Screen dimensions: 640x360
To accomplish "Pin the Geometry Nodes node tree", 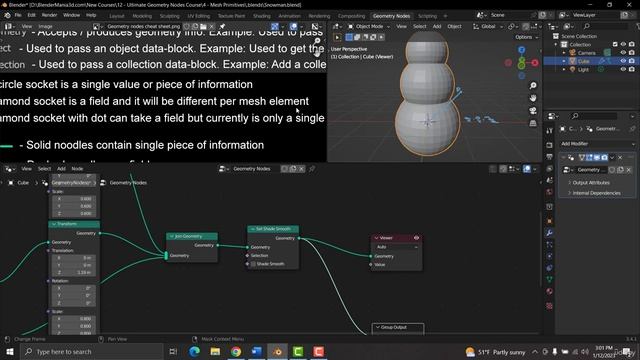I will (312, 169).
